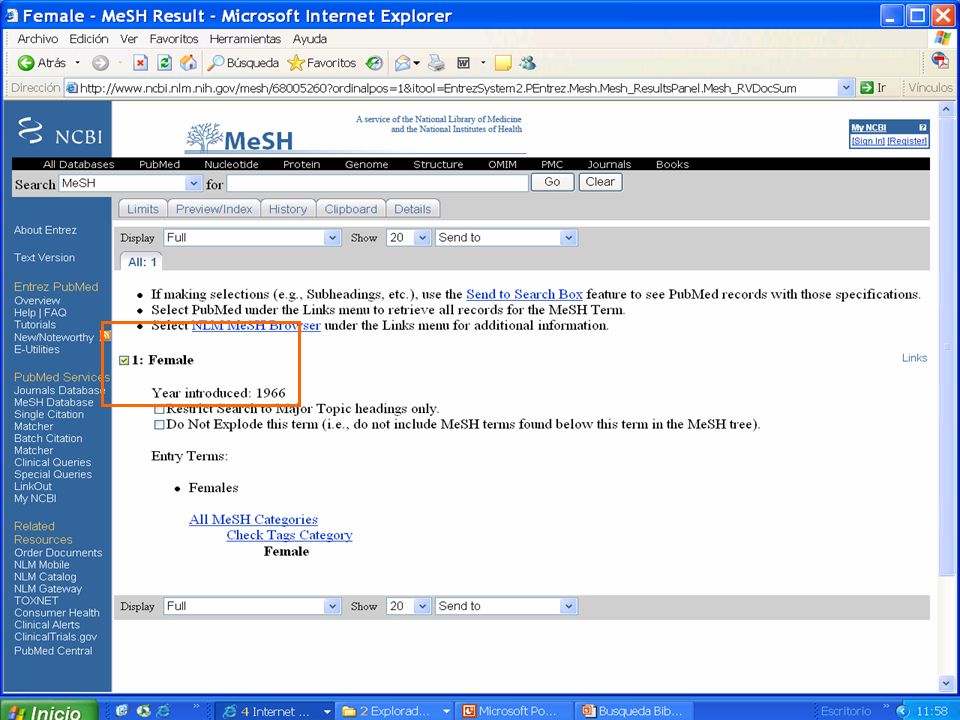Screen dimensions: 960x720
Task: Expand the address bar dropdown
Action: click(x=846, y=88)
